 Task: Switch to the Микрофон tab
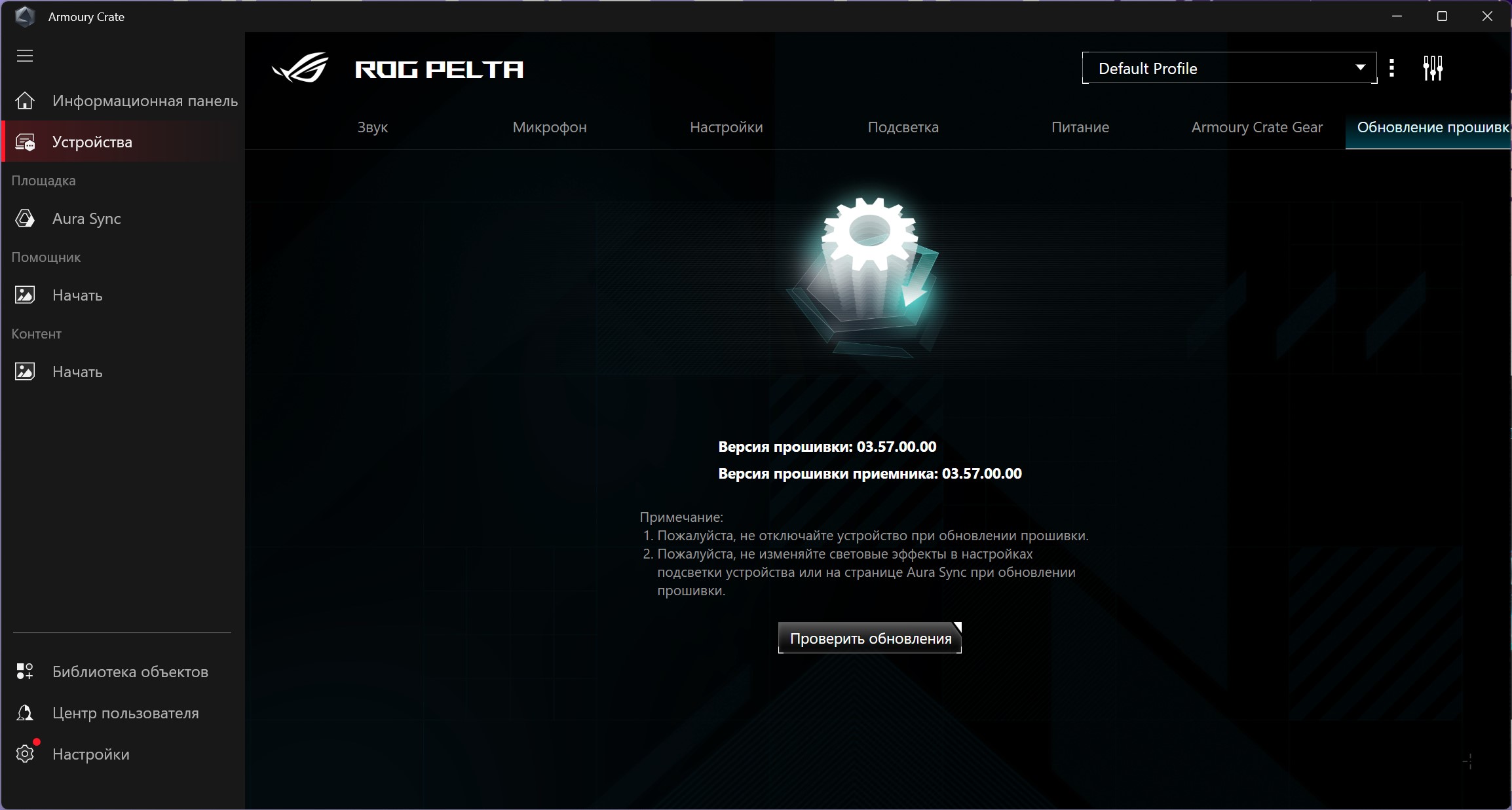[x=550, y=127]
